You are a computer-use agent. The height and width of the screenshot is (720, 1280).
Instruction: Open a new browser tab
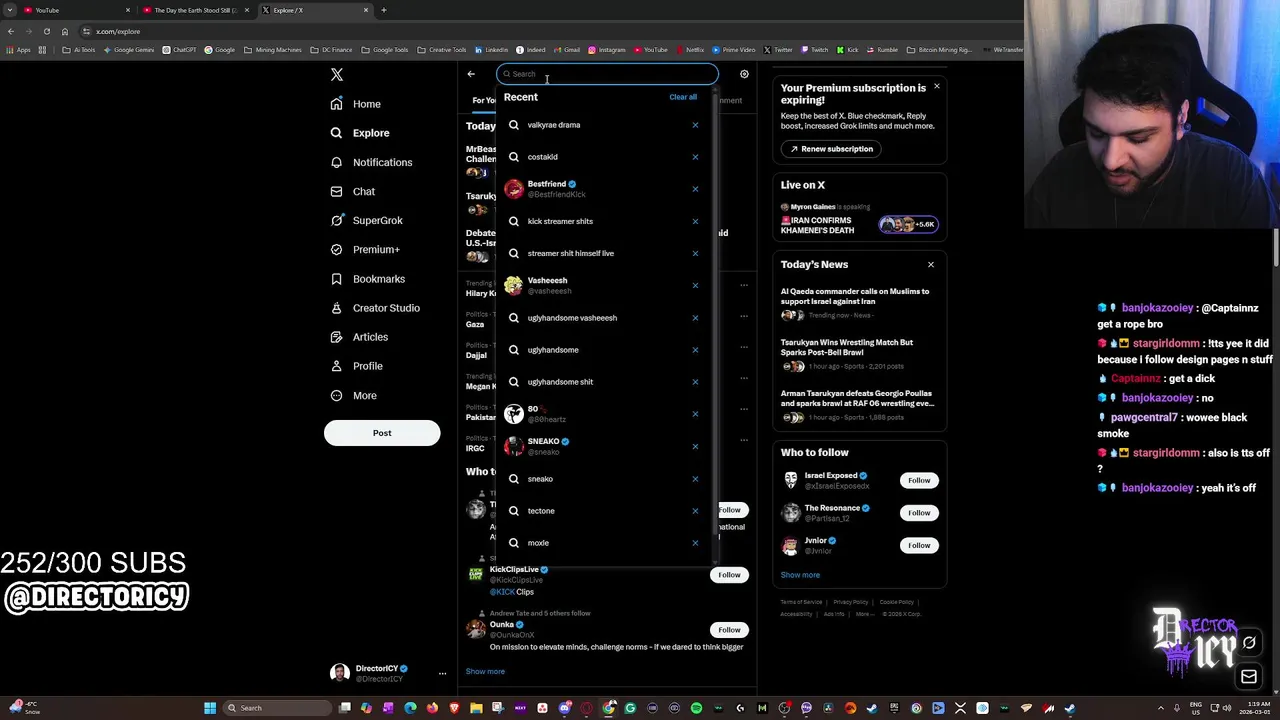coord(384,10)
